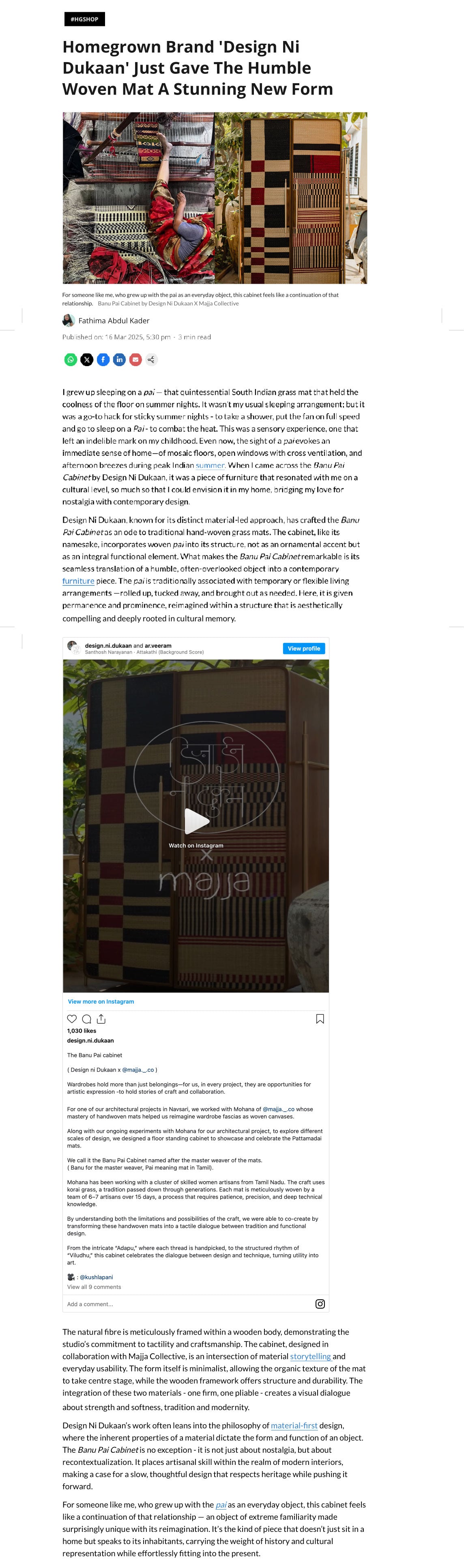The width and height of the screenshot is (464, 1568).
Task: Open the Instagram comment bubble icon
Action: pyautogui.click(x=86, y=1019)
